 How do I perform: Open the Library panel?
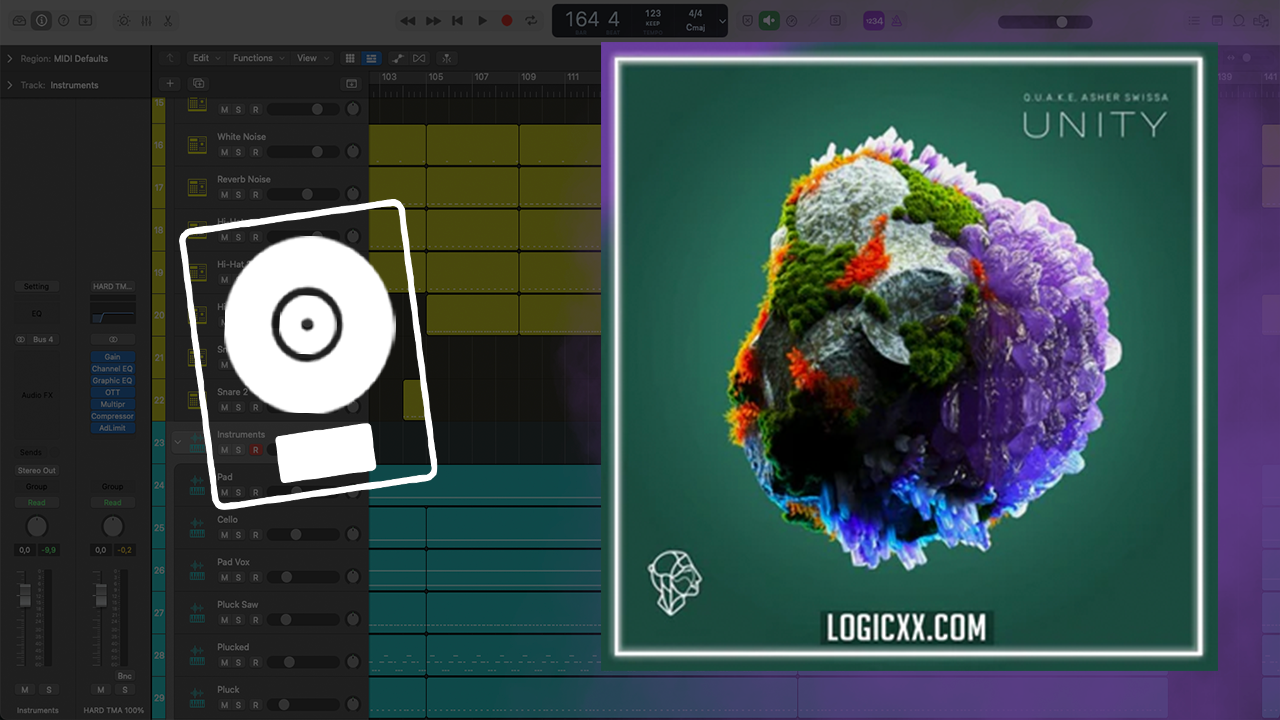[x=19, y=20]
